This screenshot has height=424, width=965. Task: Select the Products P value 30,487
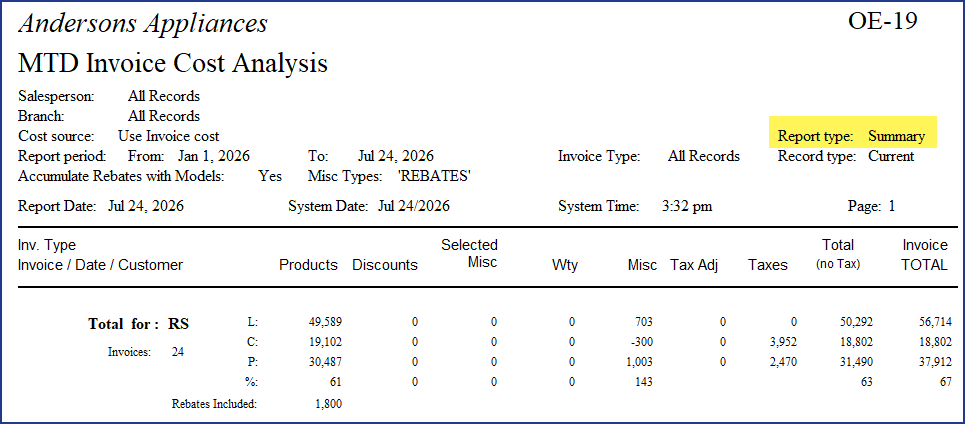[327, 362]
